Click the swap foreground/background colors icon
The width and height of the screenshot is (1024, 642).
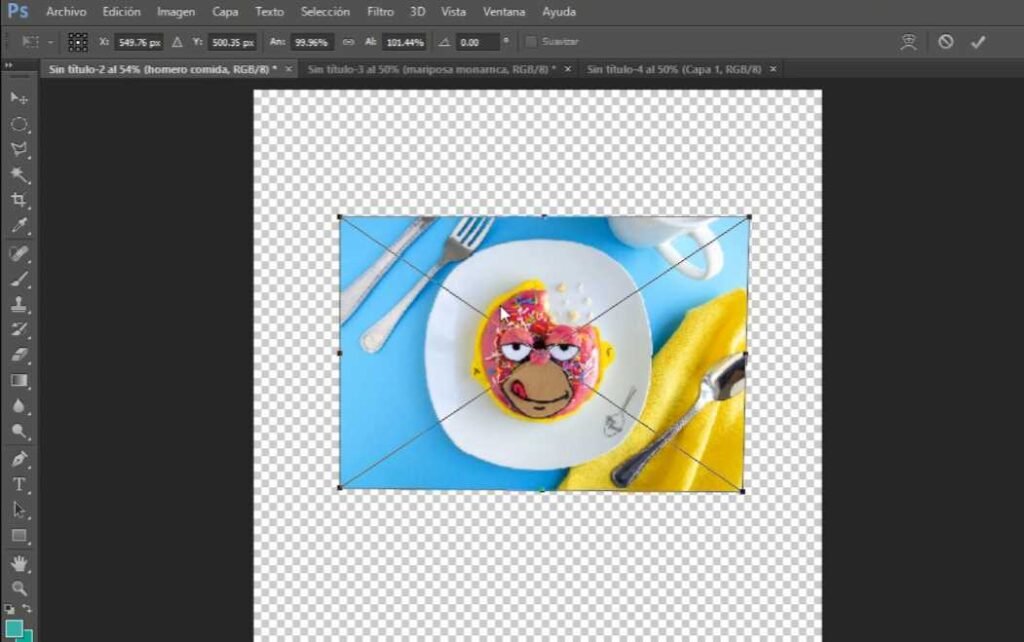(27, 608)
